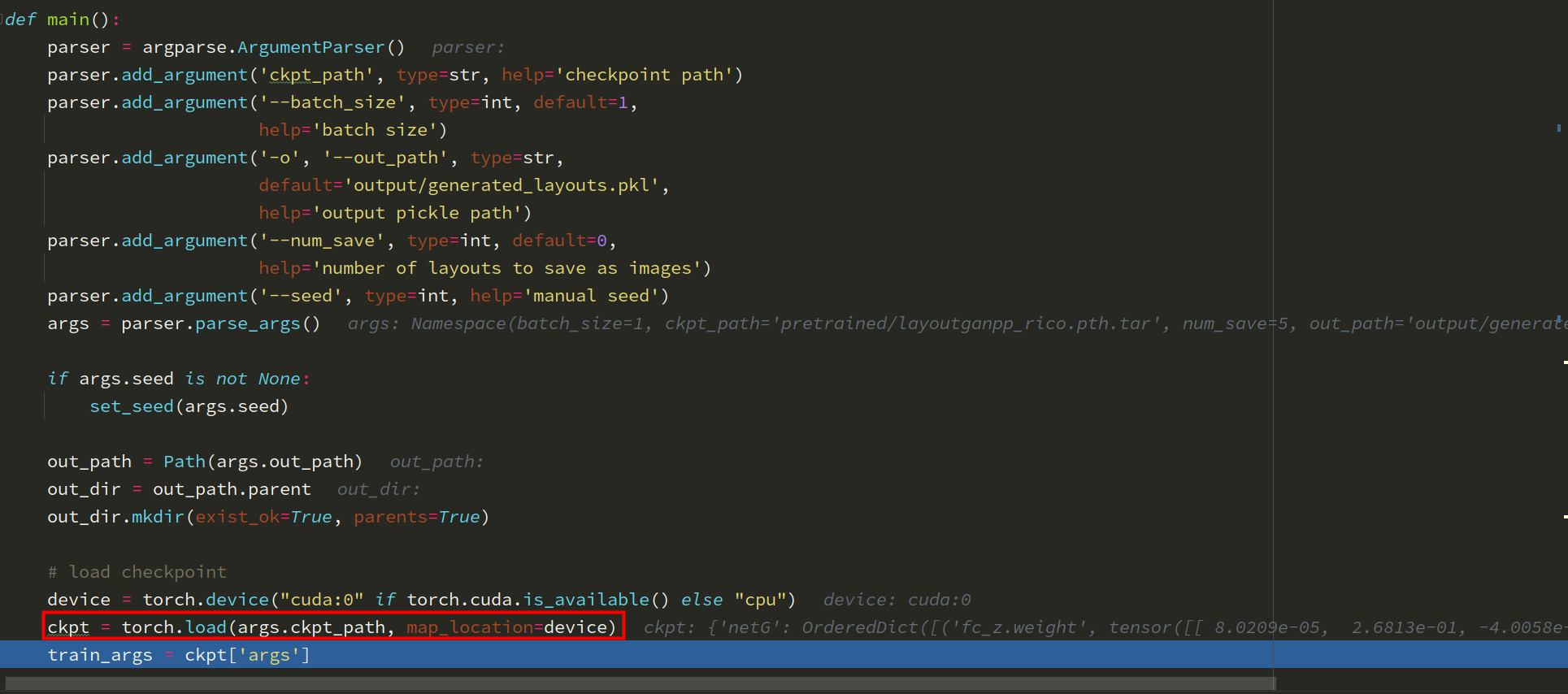Image resolution: width=1568 pixels, height=694 pixels.
Task: Click the 'parse_args' method call
Action: pyautogui.click(x=247, y=323)
